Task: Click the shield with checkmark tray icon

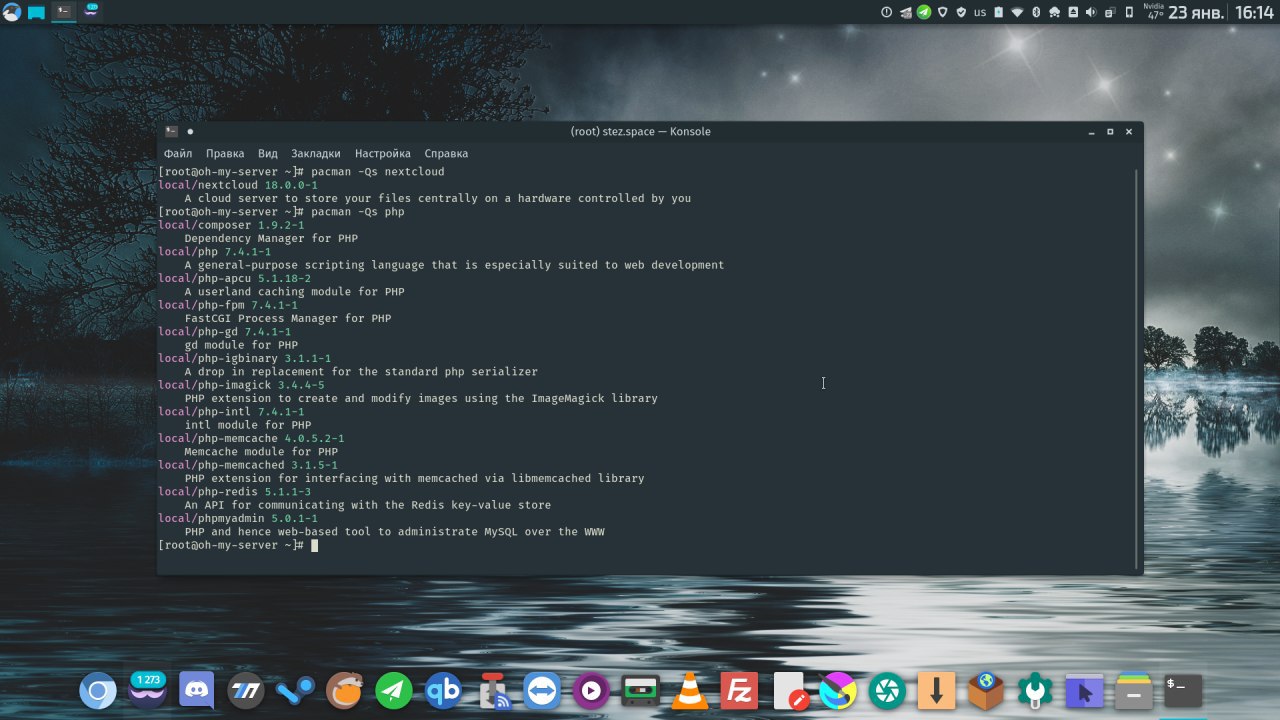Action: point(961,12)
